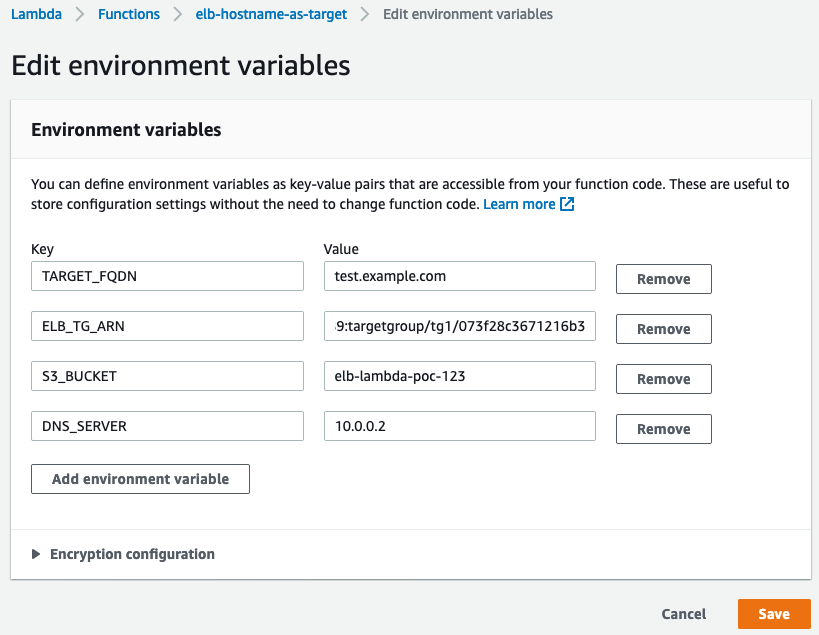Edit the S3_BUCKET key field

[x=167, y=375]
